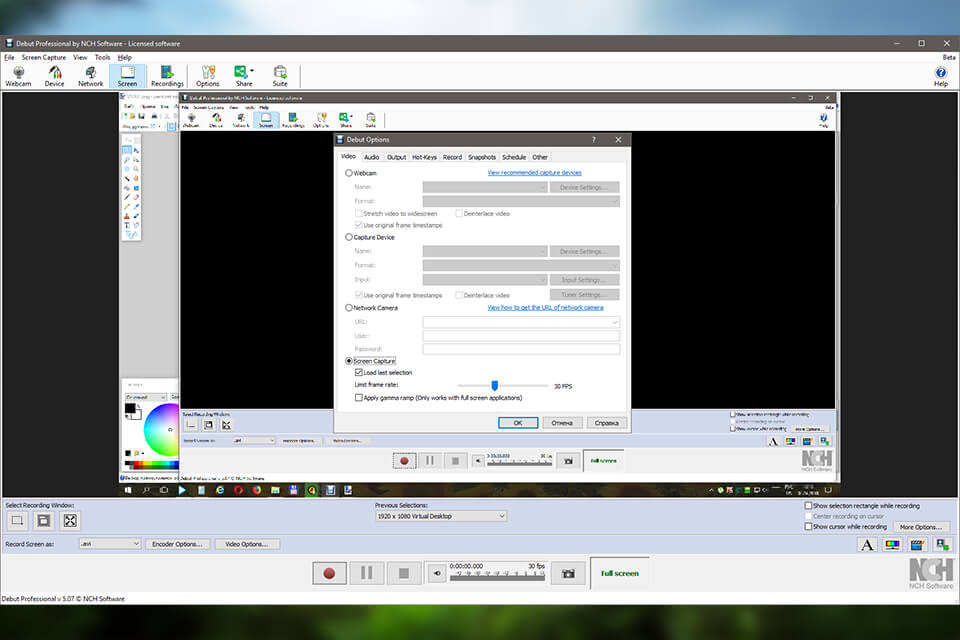Switch to the Audio tab in Debut Options
The width and height of the screenshot is (960, 640).
(372, 157)
